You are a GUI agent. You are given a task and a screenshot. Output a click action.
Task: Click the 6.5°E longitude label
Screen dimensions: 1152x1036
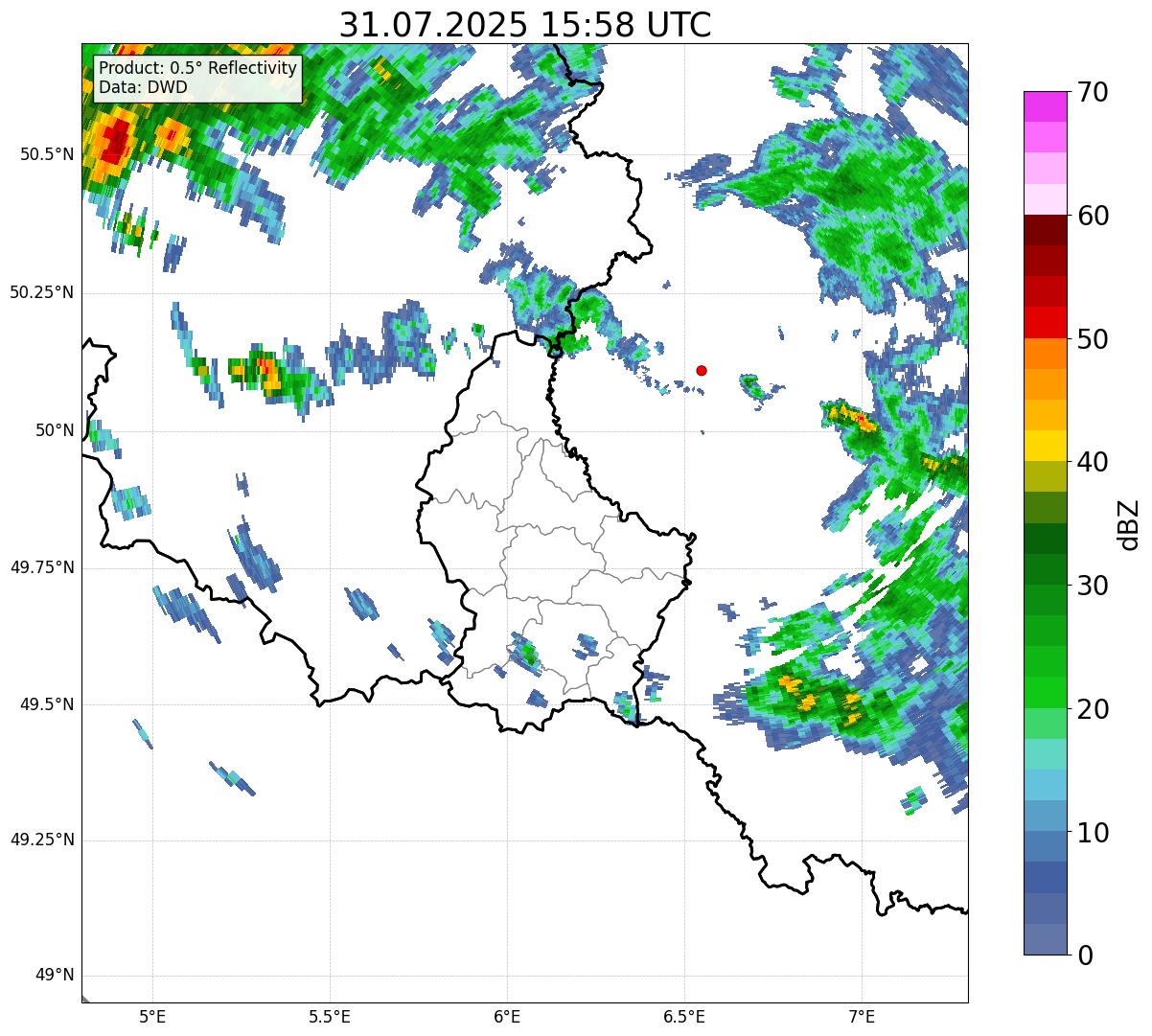[684, 1016]
